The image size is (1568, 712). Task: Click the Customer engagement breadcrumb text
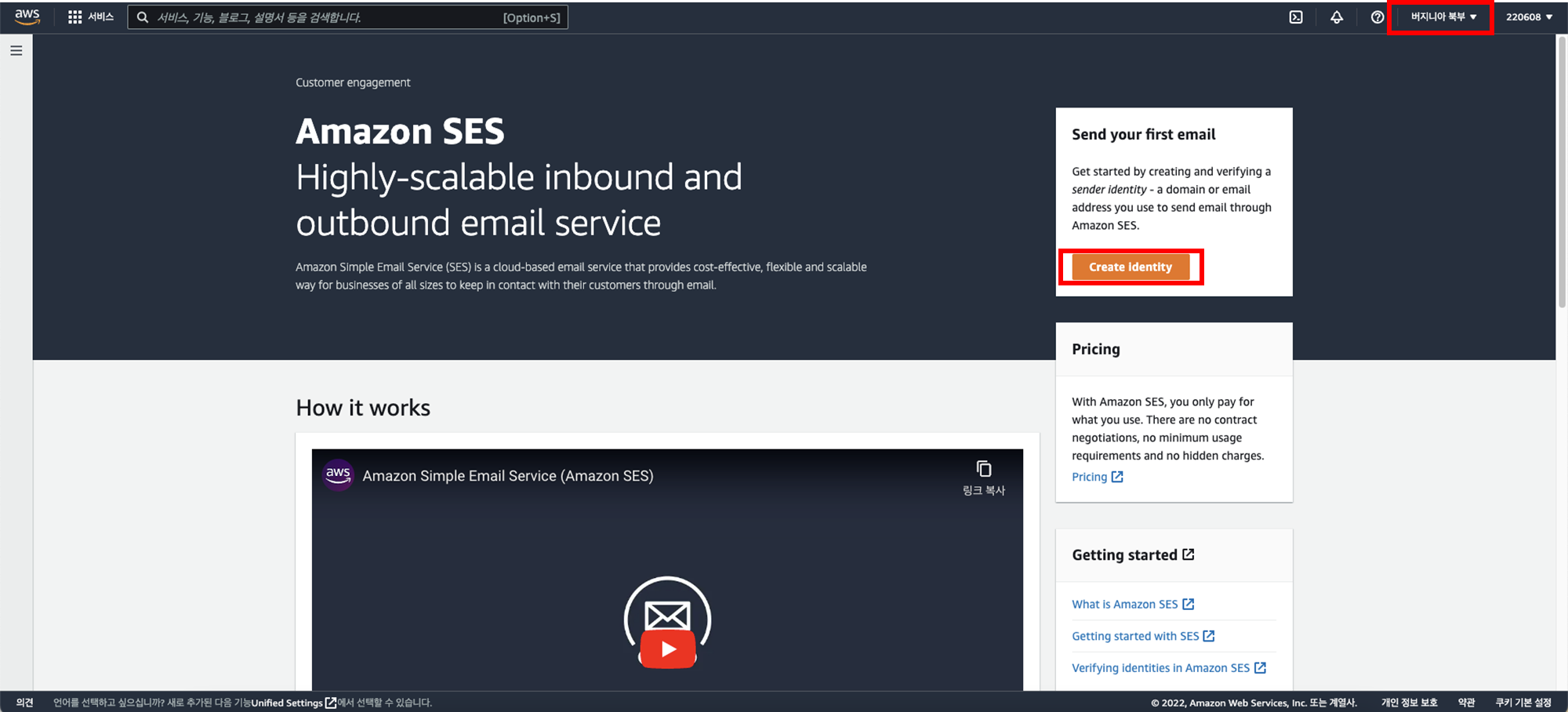353,82
